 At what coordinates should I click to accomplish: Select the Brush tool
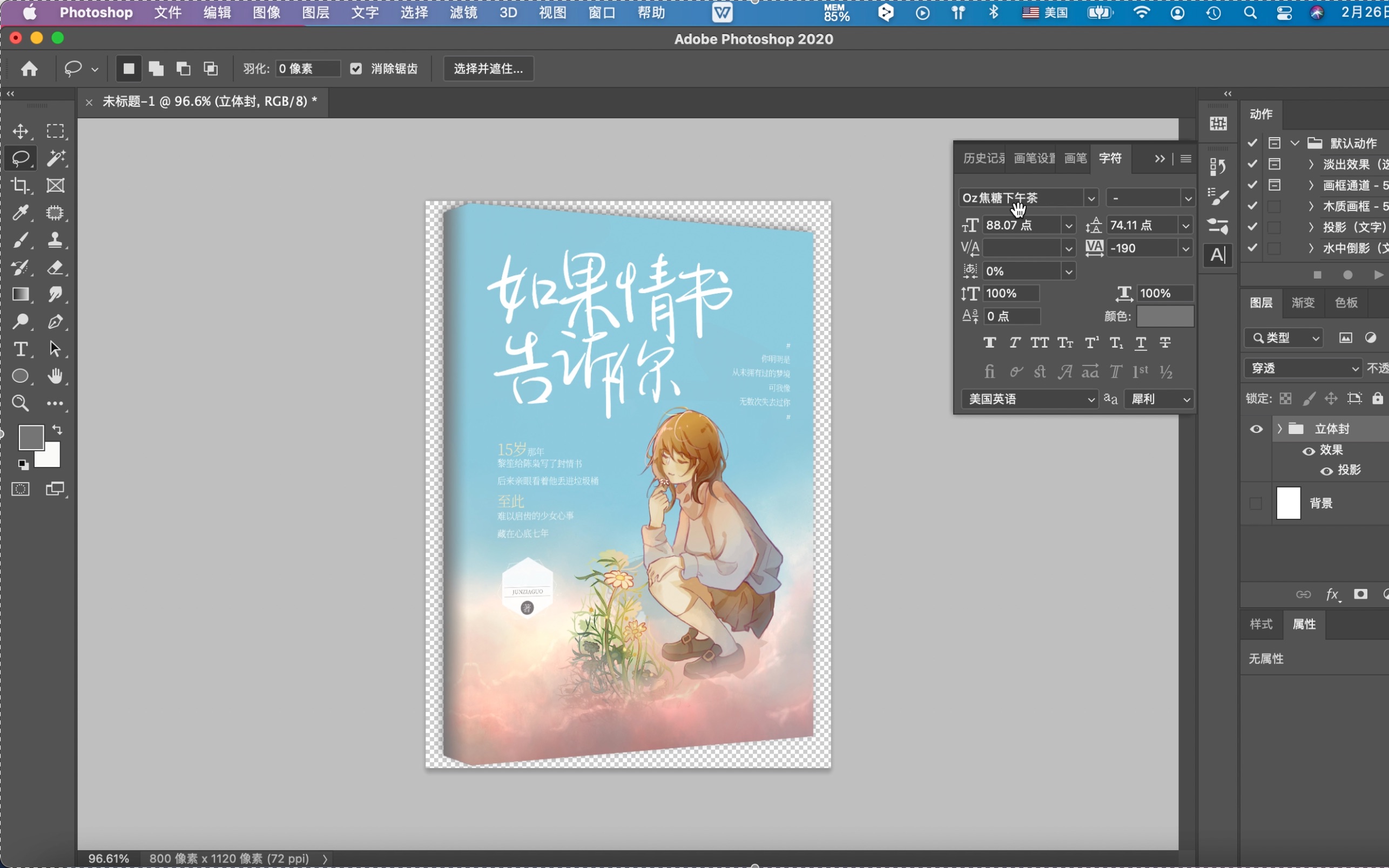click(21, 240)
